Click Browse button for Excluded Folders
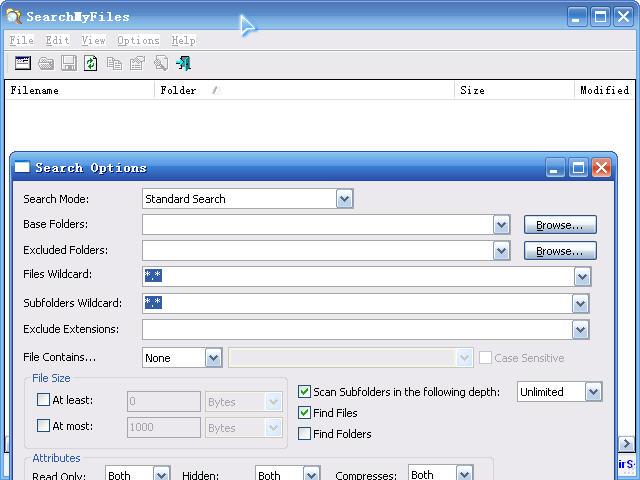This screenshot has height=480, width=640. 560,251
